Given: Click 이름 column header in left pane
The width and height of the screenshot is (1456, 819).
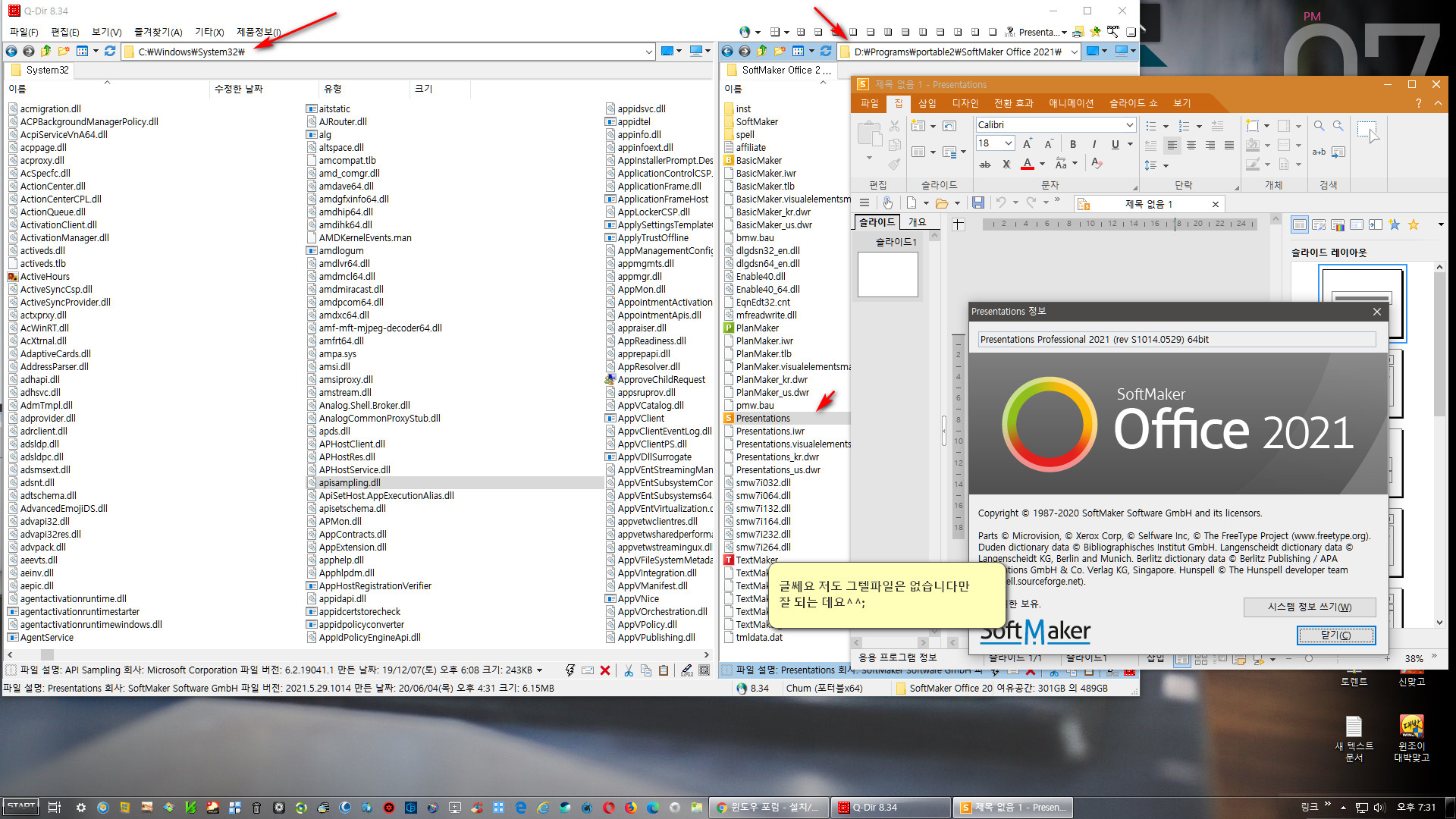Looking at the screenshot, I should click(x=106, y=89).
